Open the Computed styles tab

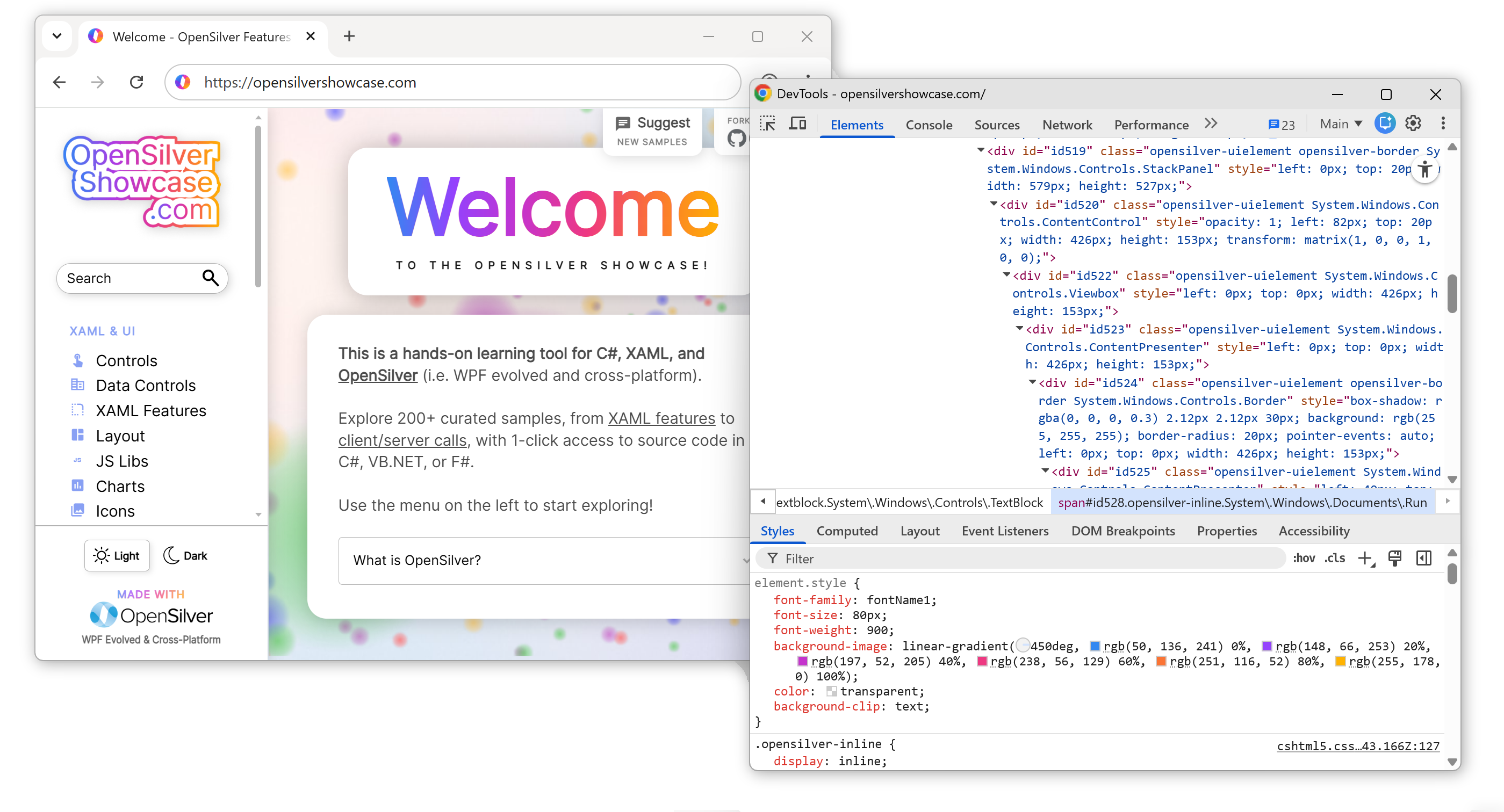pyautogui.click(x=848, y=531)
